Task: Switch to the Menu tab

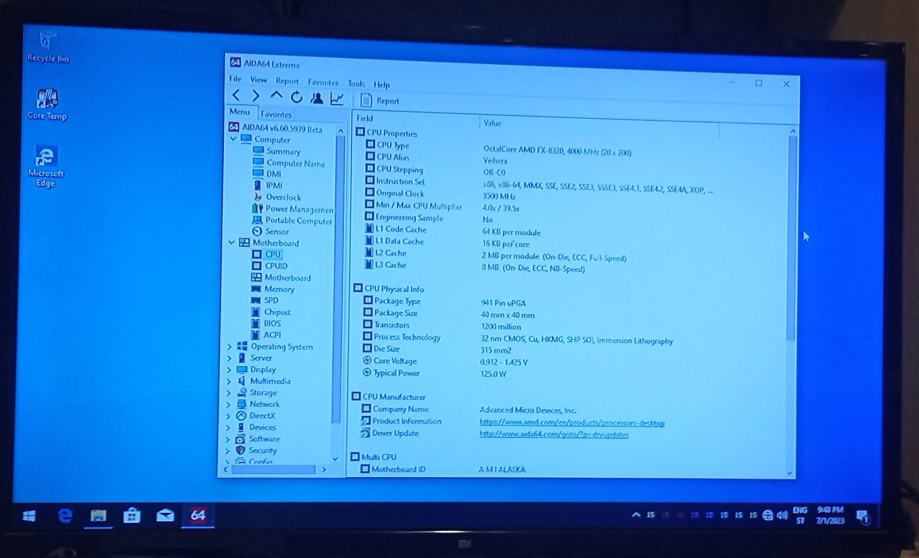Action: coord(240,112)
